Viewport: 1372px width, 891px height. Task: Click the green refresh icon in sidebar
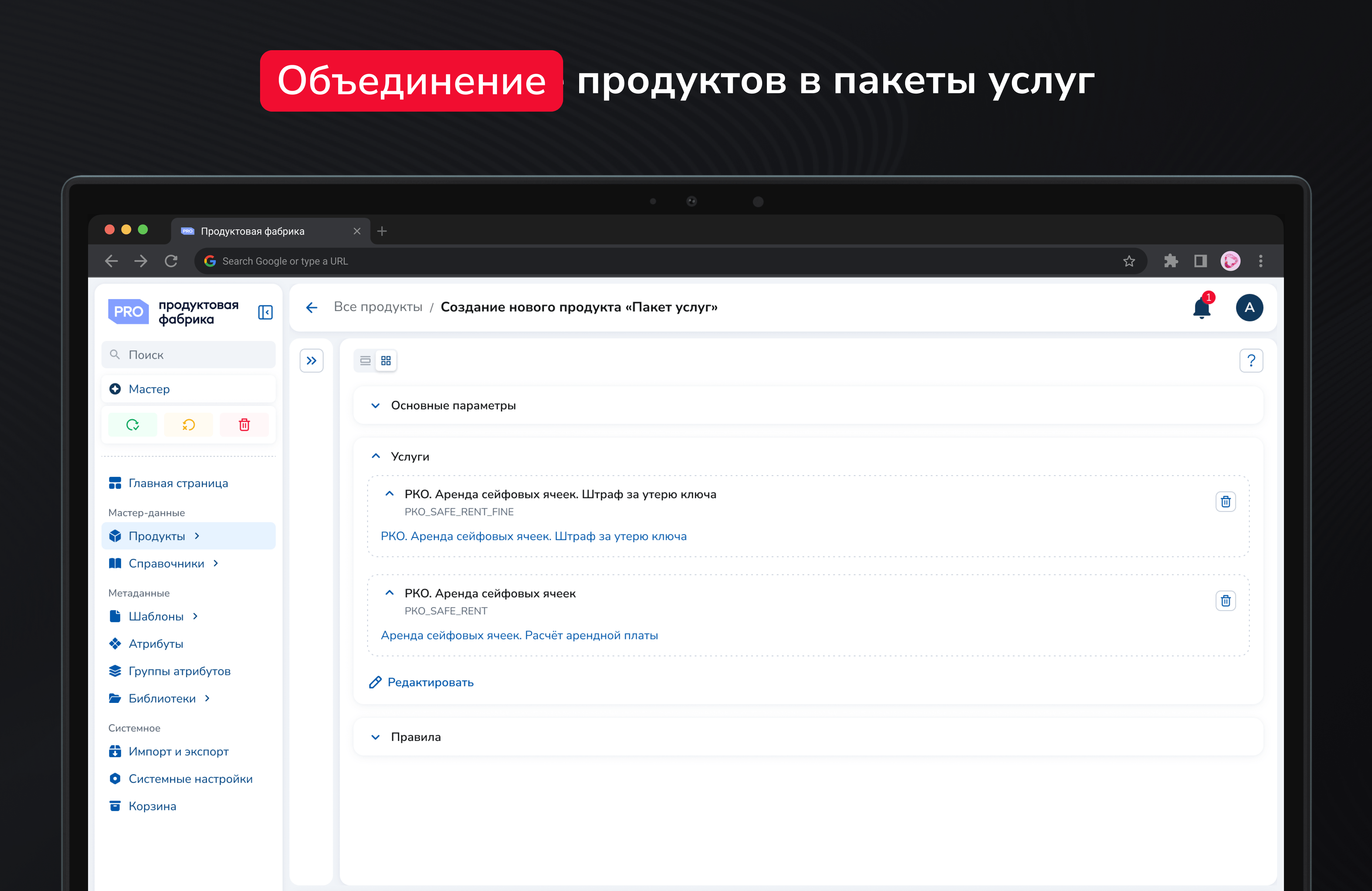[132, 425]
